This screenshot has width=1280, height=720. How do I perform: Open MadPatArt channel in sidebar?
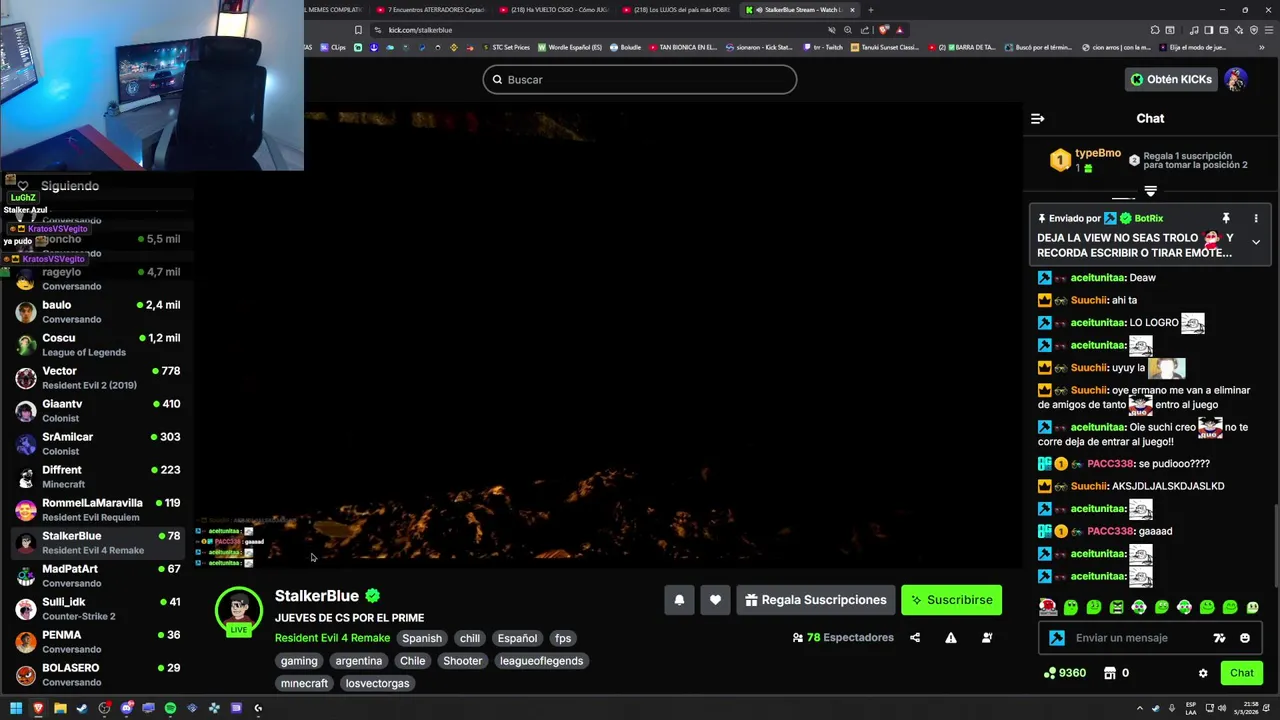tap(97, 576)
